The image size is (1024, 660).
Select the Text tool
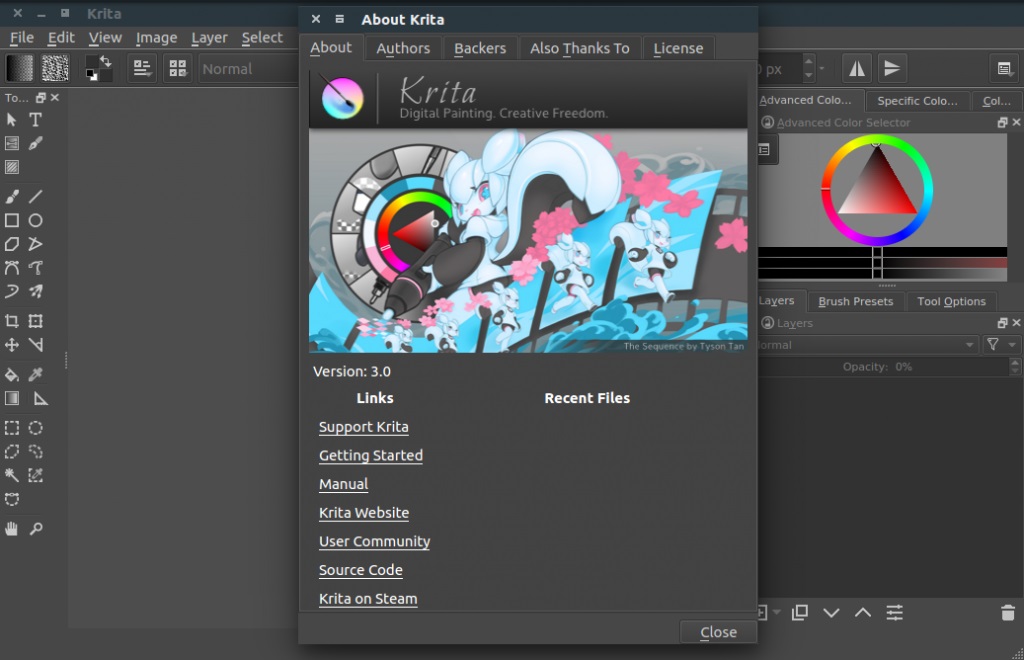[x=35, y=119]
